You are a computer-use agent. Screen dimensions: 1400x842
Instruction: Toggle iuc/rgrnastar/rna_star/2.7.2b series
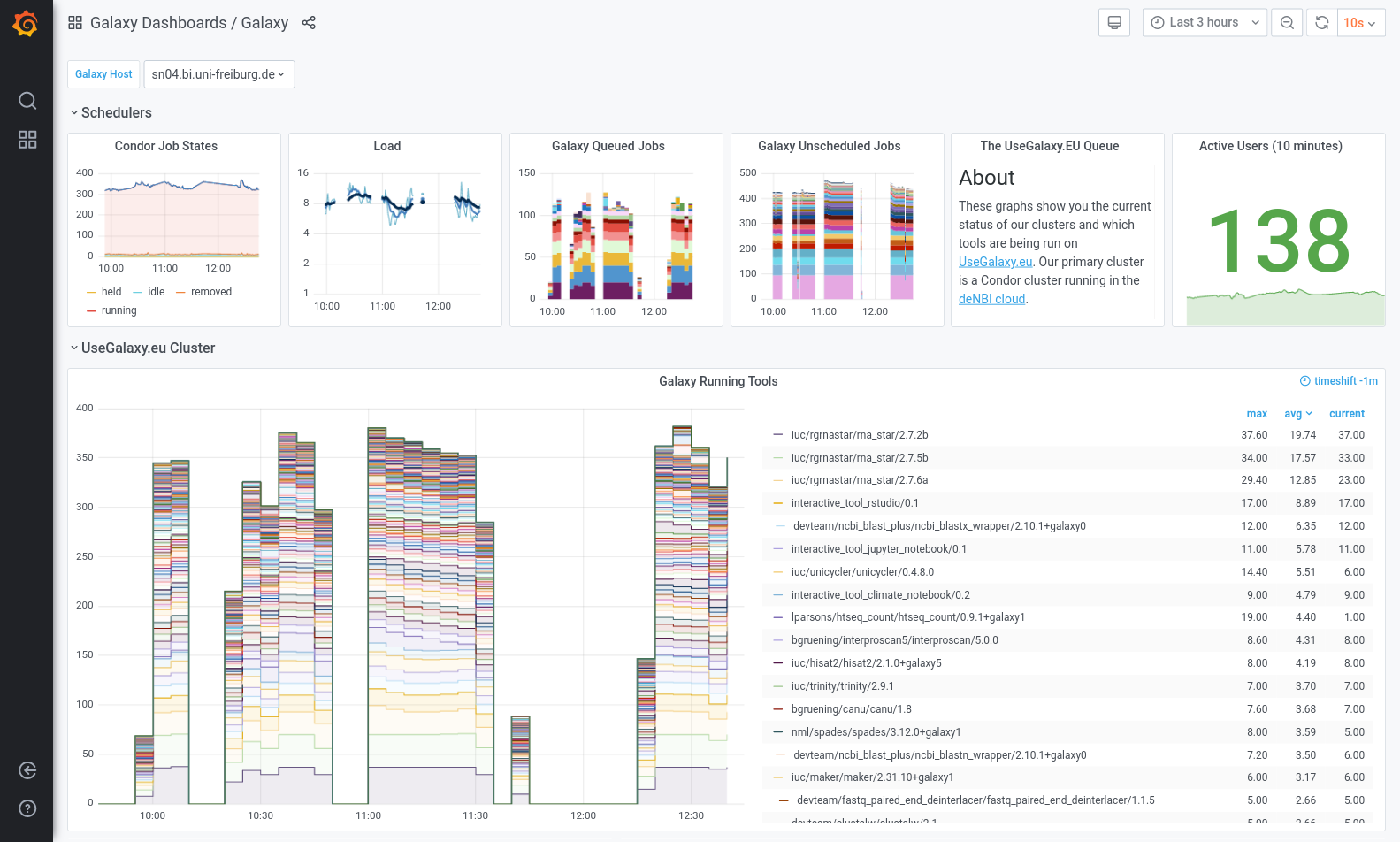click(860, 435)
